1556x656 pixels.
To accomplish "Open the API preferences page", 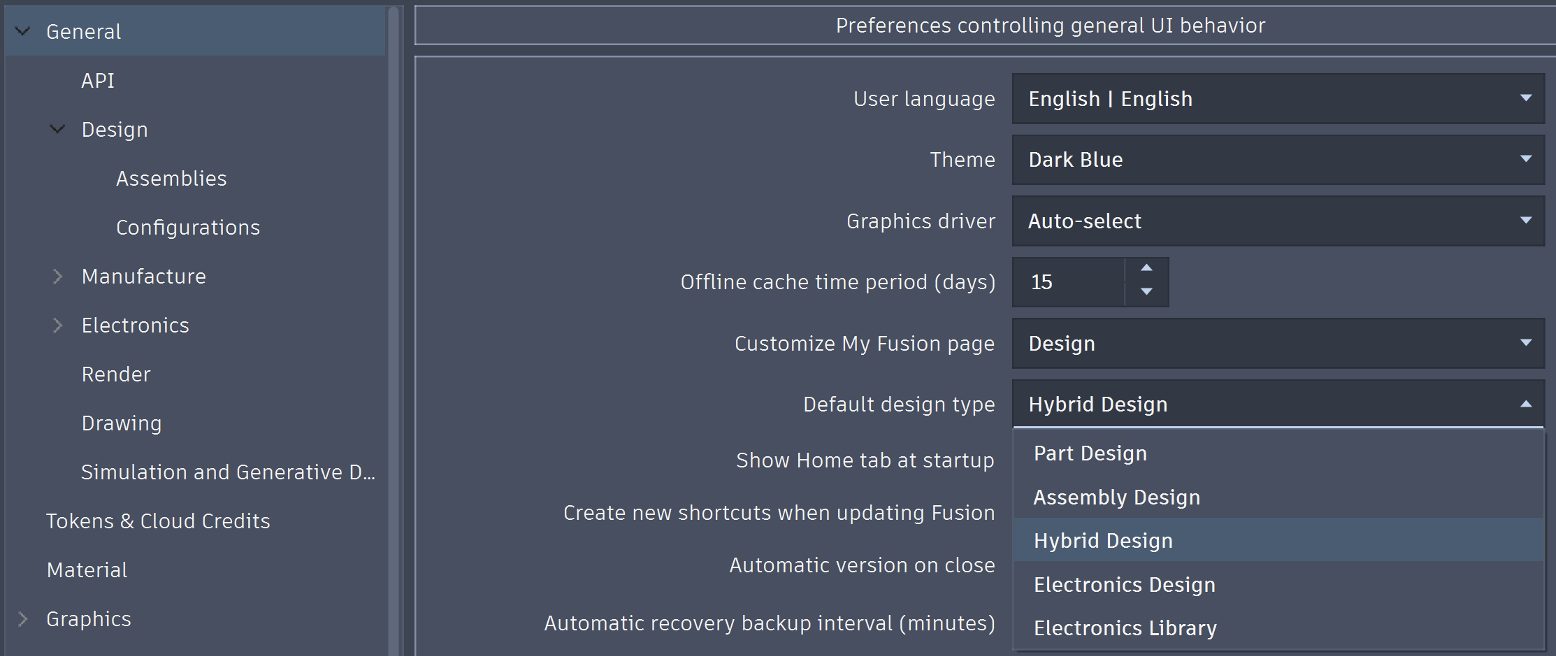I will [98, 81].
